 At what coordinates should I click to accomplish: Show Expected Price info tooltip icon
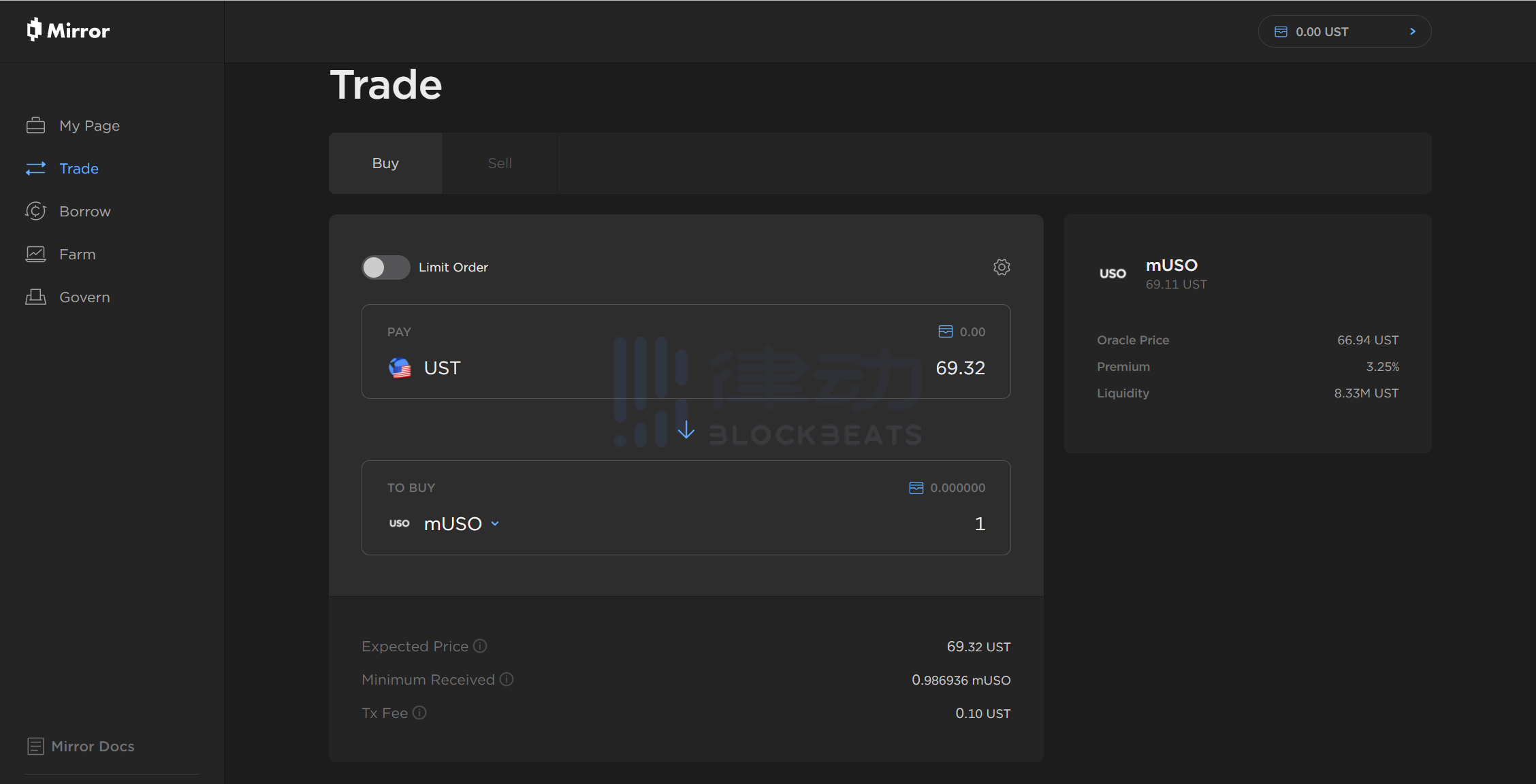[x=480, y=646]
